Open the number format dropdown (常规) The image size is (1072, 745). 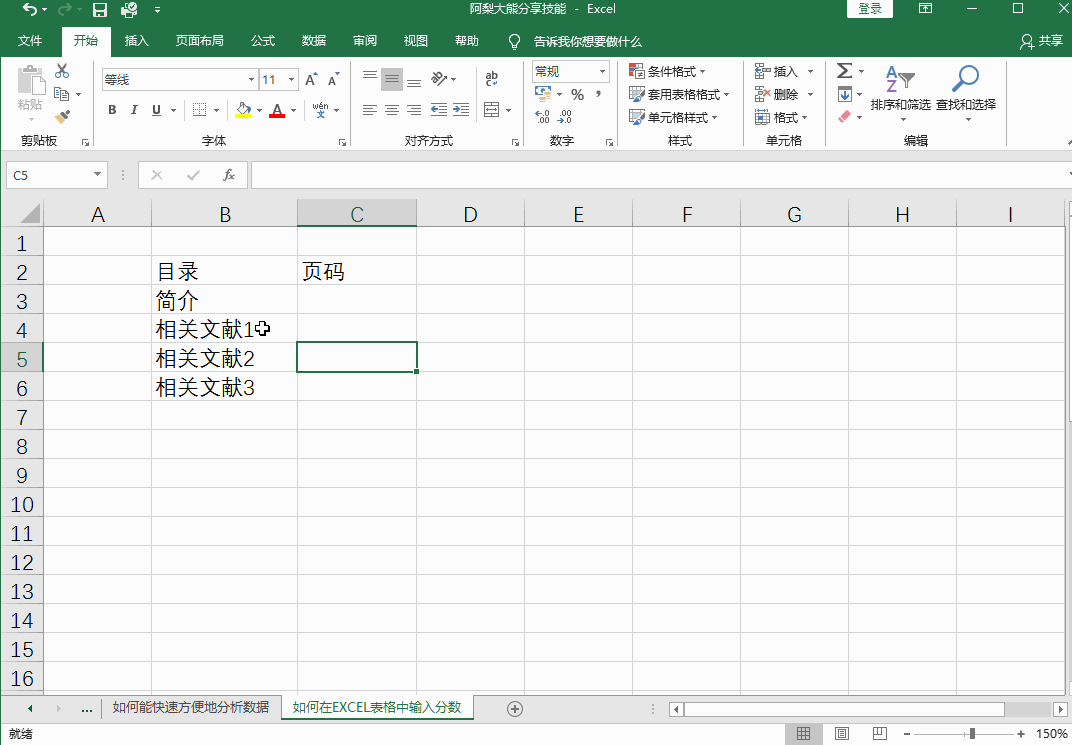602,71
